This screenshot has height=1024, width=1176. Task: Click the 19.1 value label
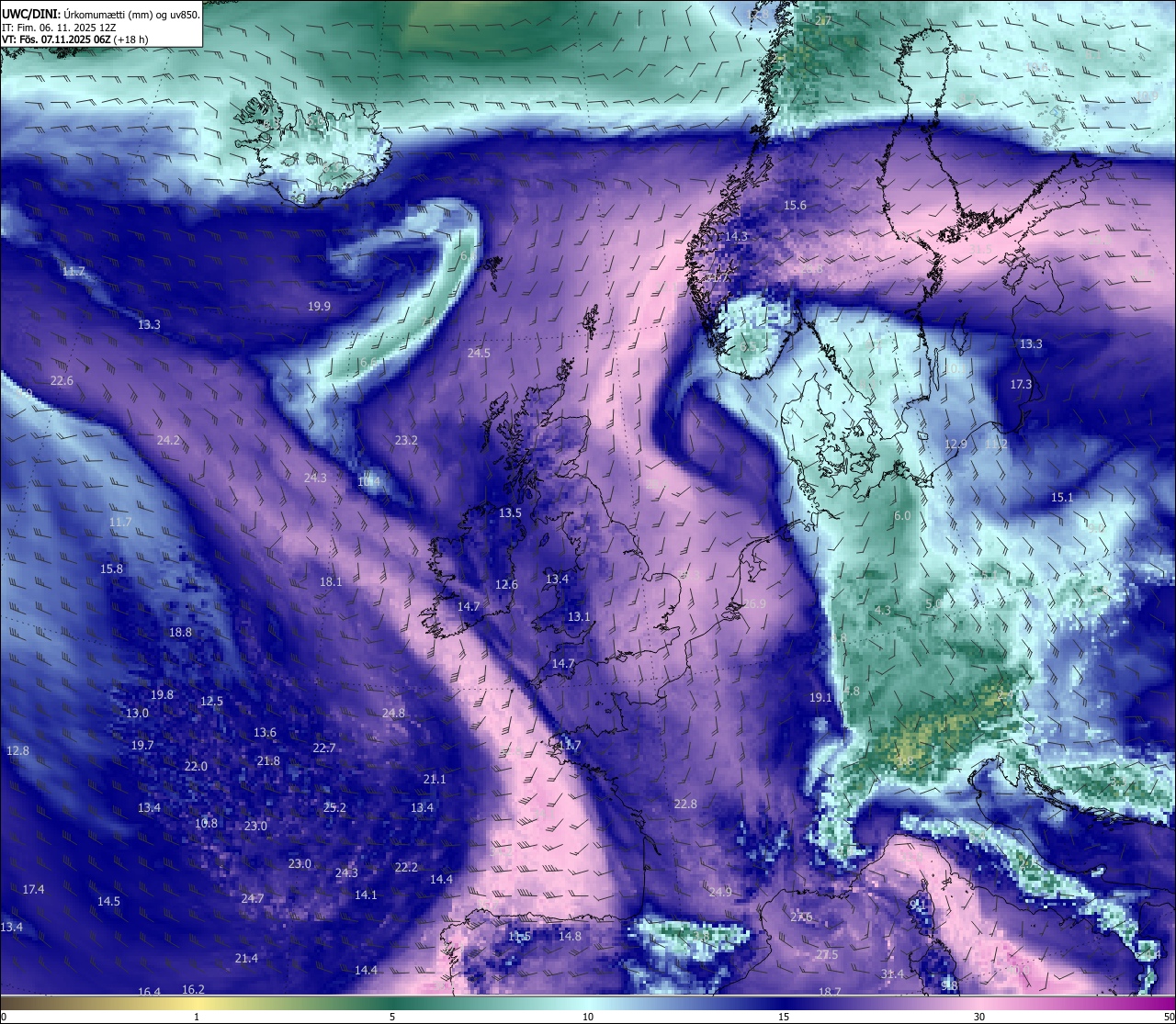[820, 698]
